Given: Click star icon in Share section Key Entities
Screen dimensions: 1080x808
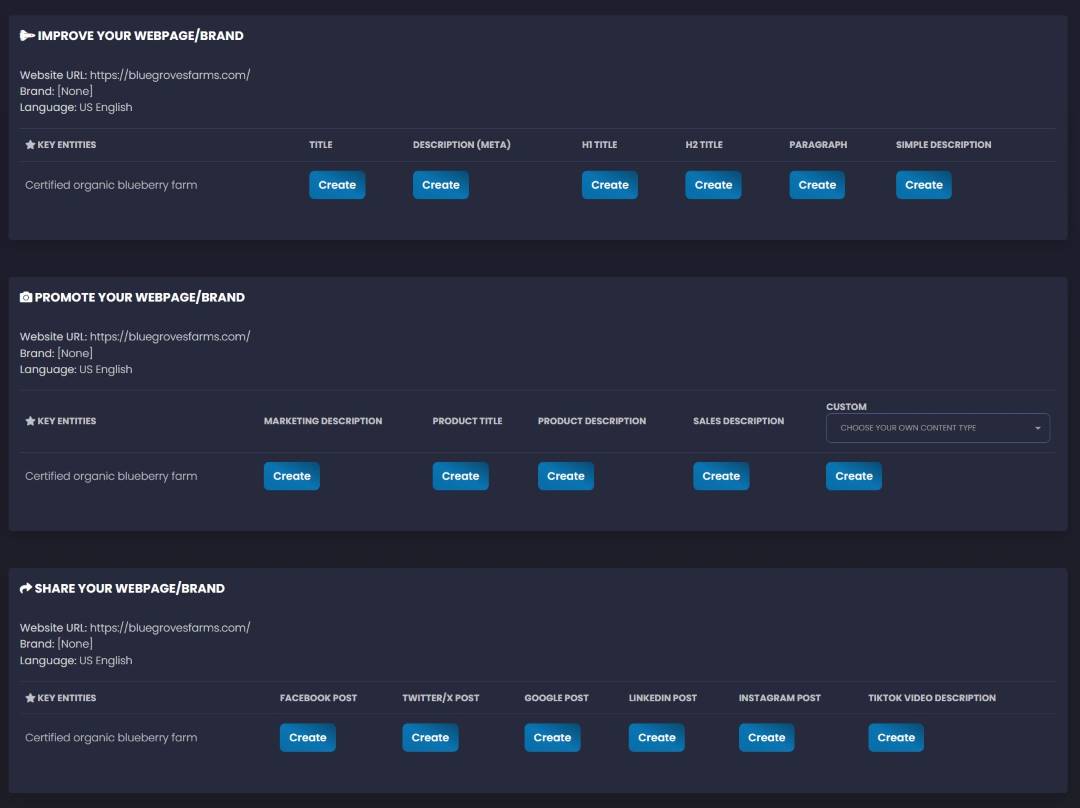Looking at the screenshot, I should click(30, 698).
